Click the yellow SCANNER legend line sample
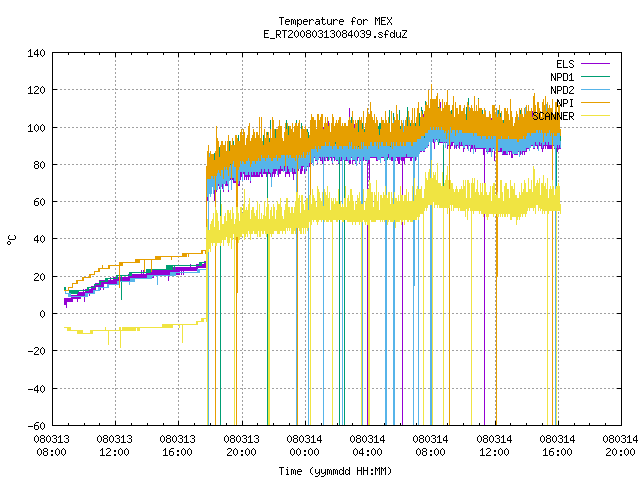Image resolution: width=640 pixels, height=480 pixels. pos(595,116)
